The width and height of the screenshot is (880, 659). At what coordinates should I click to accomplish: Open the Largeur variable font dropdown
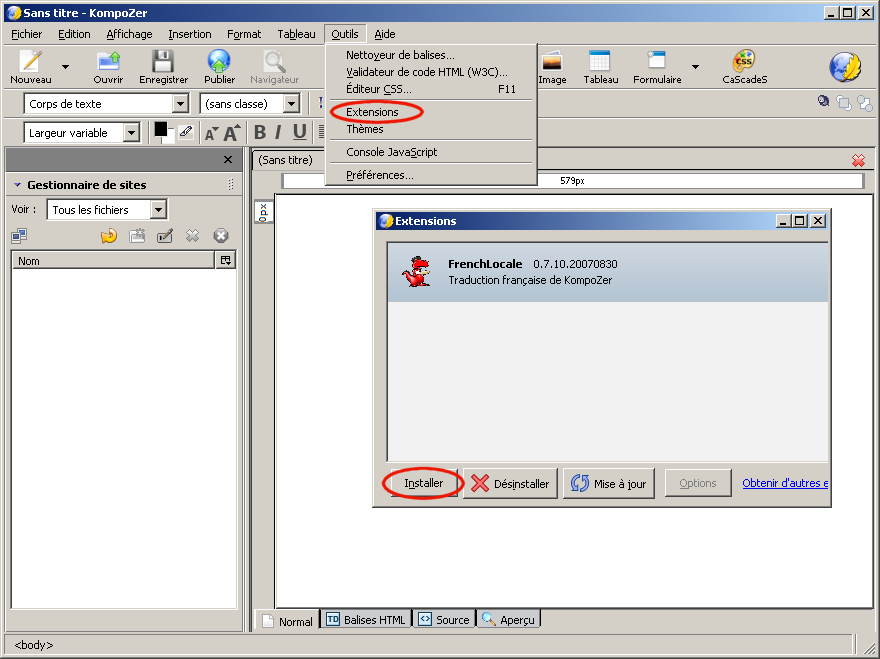131,133
